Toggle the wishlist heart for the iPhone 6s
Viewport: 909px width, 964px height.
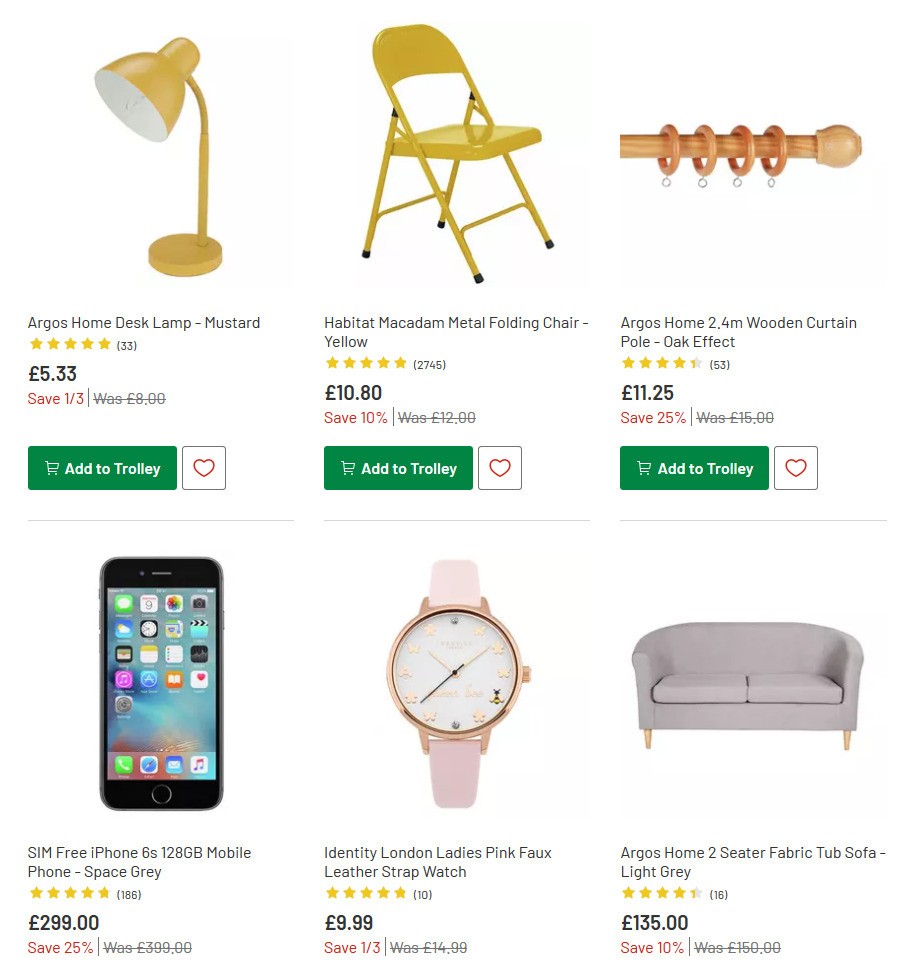click(204, 960)
